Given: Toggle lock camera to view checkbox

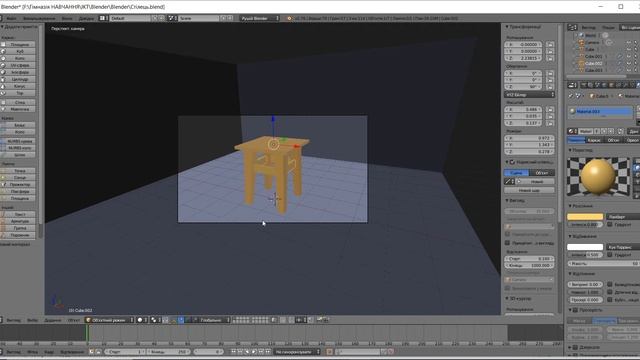Looking at the screenshot, I should click(508, 243).
